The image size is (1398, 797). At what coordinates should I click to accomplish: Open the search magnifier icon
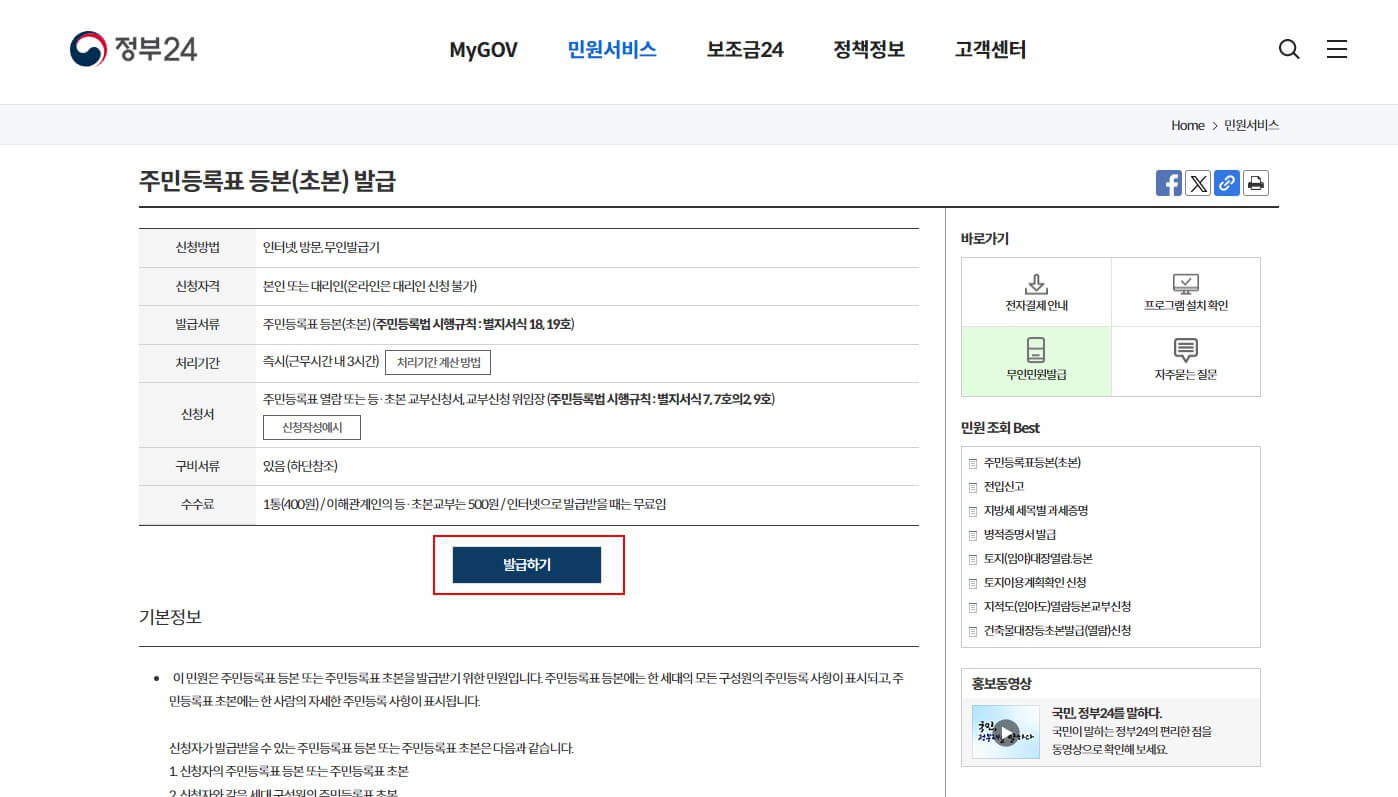1289,49
